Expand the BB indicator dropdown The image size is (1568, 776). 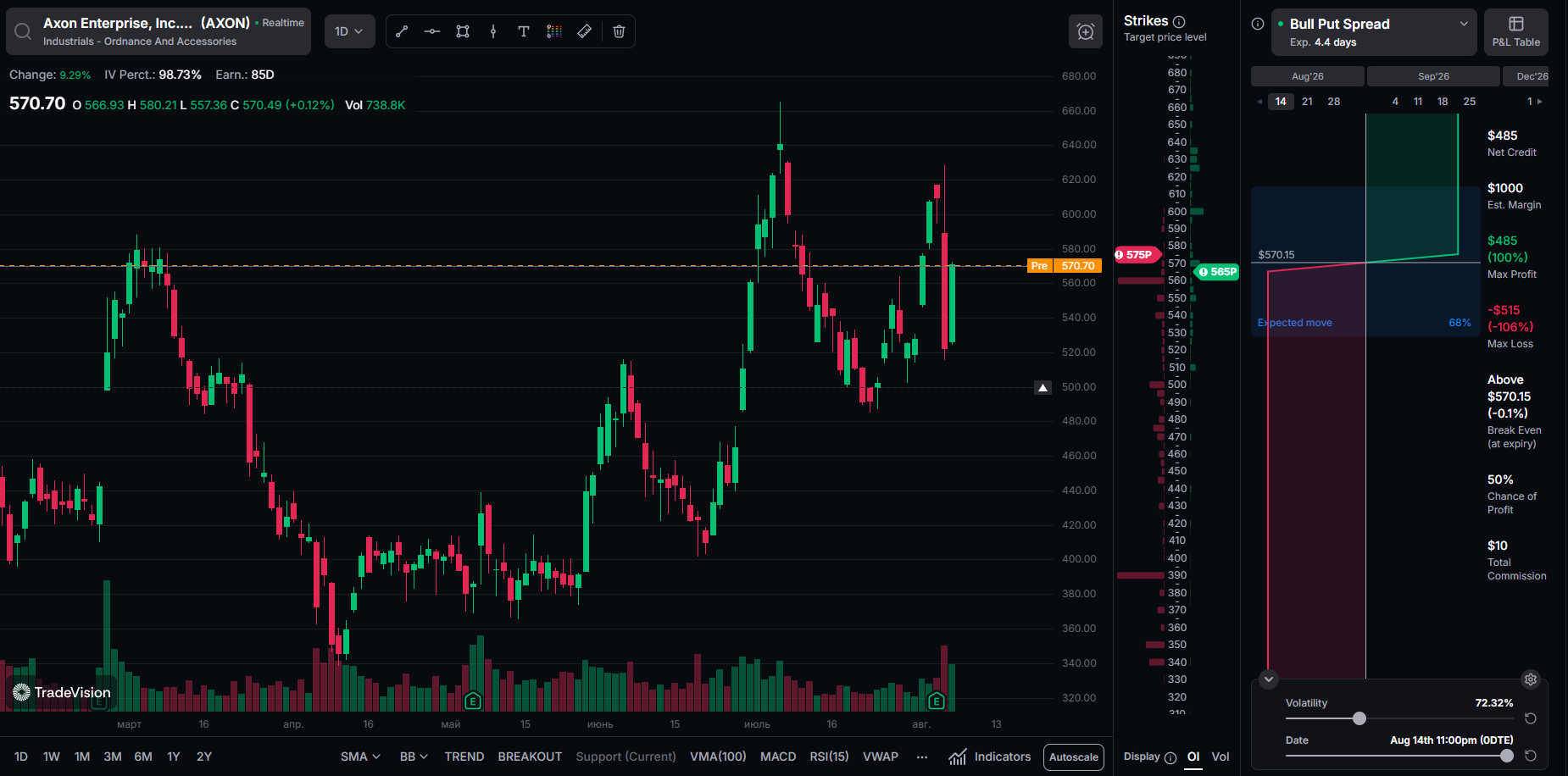[414, 757]
